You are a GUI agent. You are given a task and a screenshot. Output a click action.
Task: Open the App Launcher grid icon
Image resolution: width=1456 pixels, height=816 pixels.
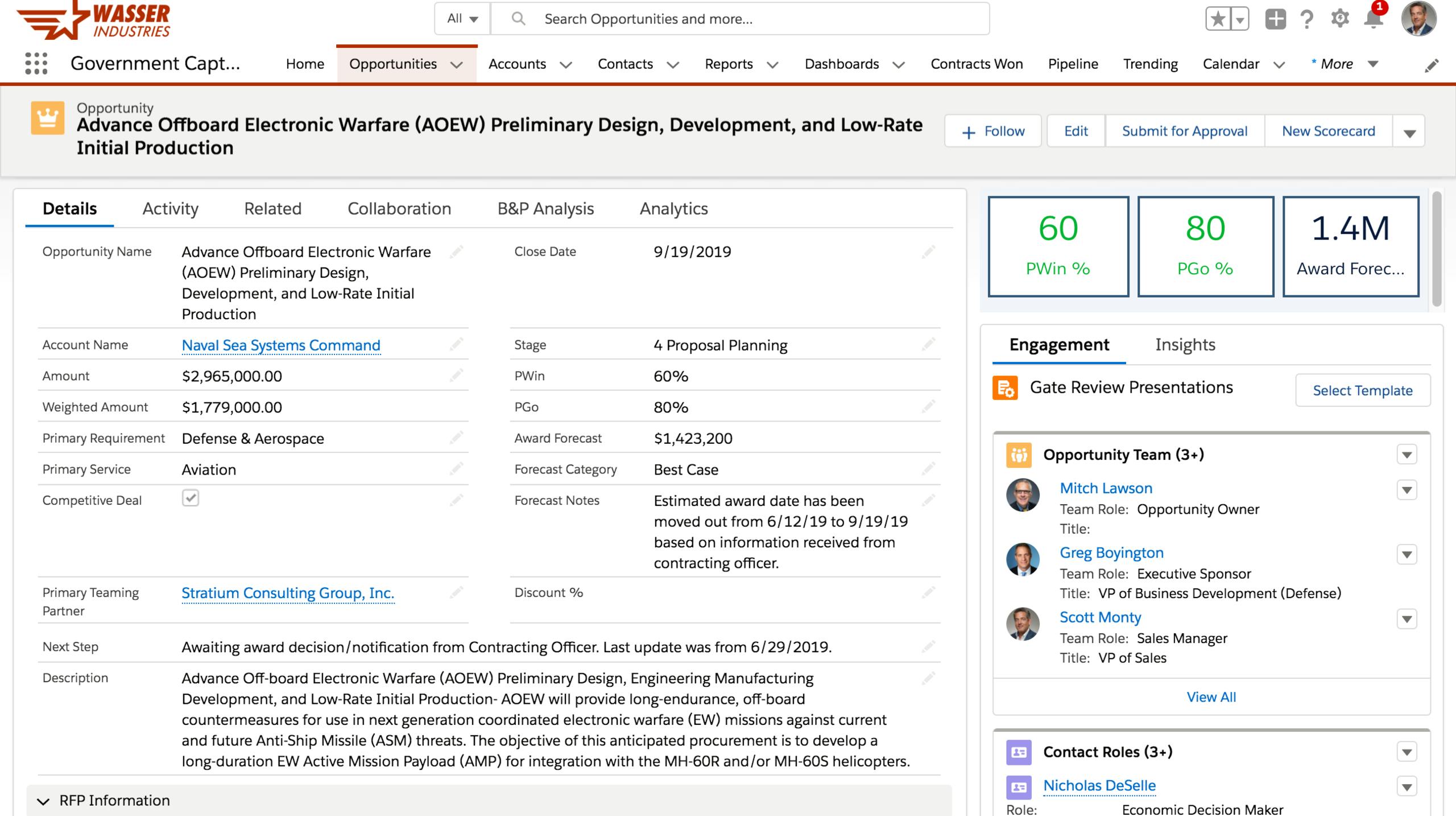click(36, 64)
